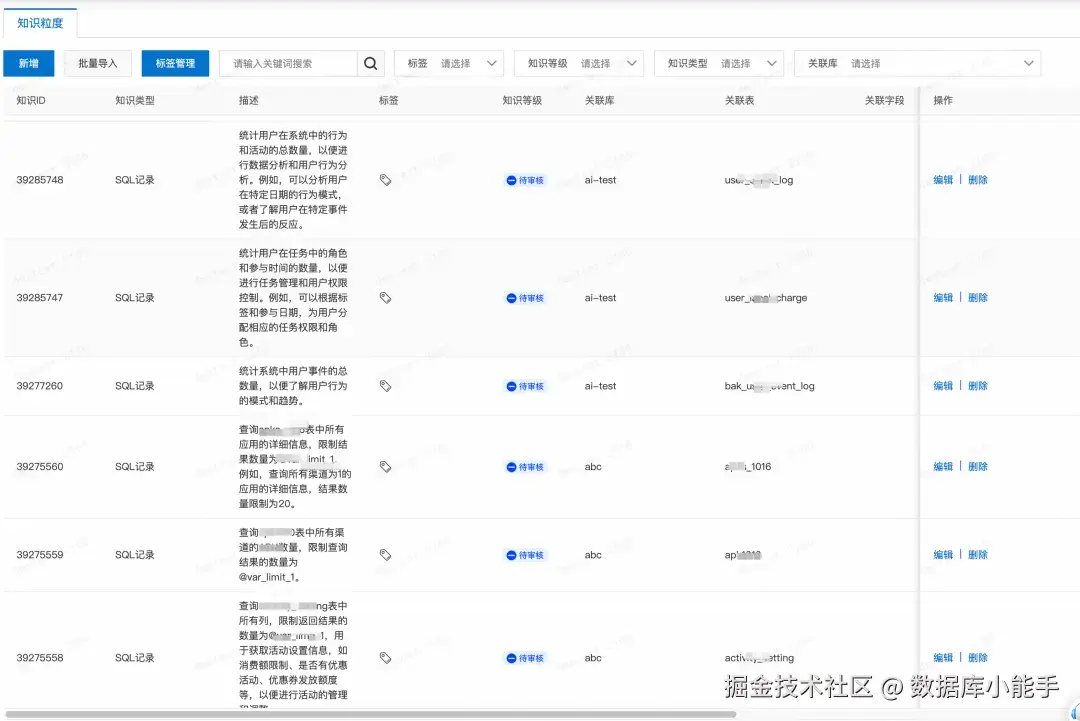Viewport: 1080px width, 721px height.
Task: Delete row 39275559 via 删除 link
Action: 978,554
